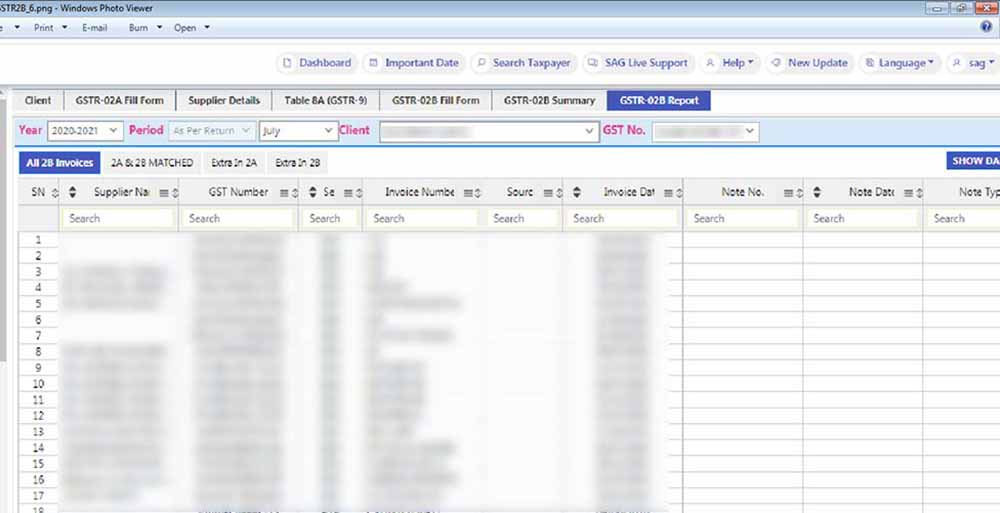Select the 2A & 2B MATCHED tab

pyautogui.click(x=152, y=162)
